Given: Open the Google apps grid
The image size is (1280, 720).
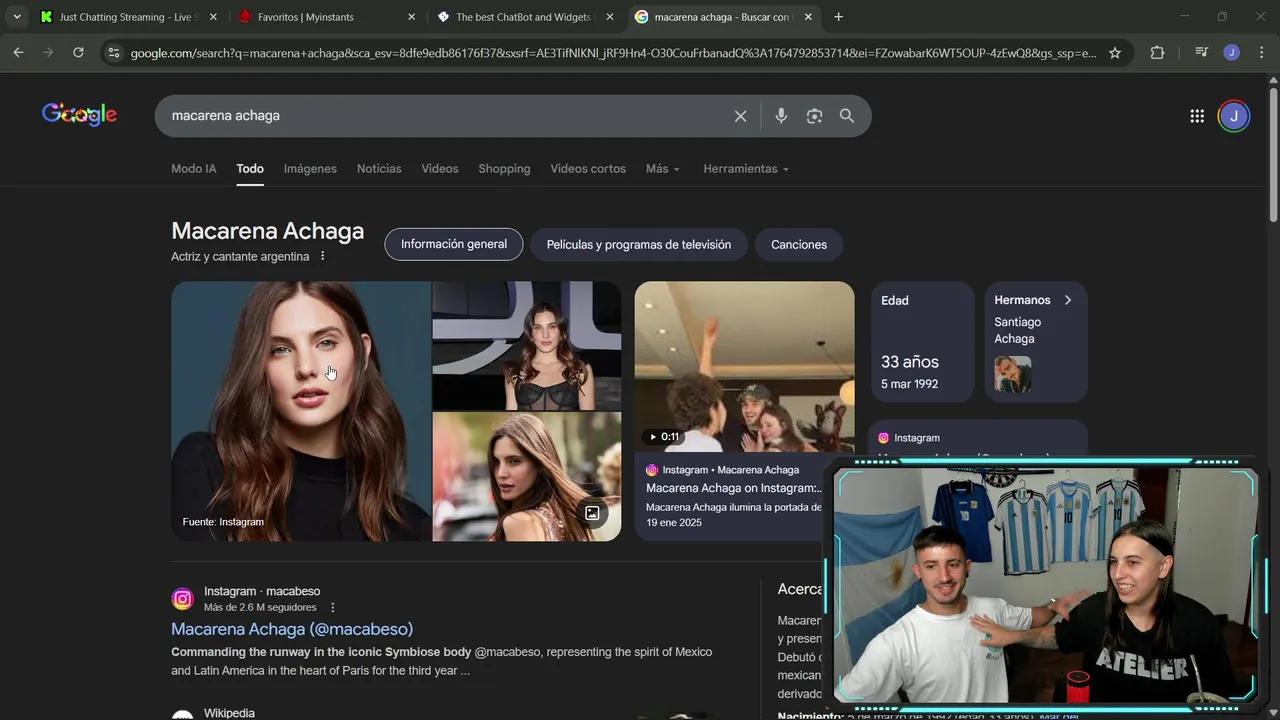Looking at the screenshot, I should [1197, 116].
